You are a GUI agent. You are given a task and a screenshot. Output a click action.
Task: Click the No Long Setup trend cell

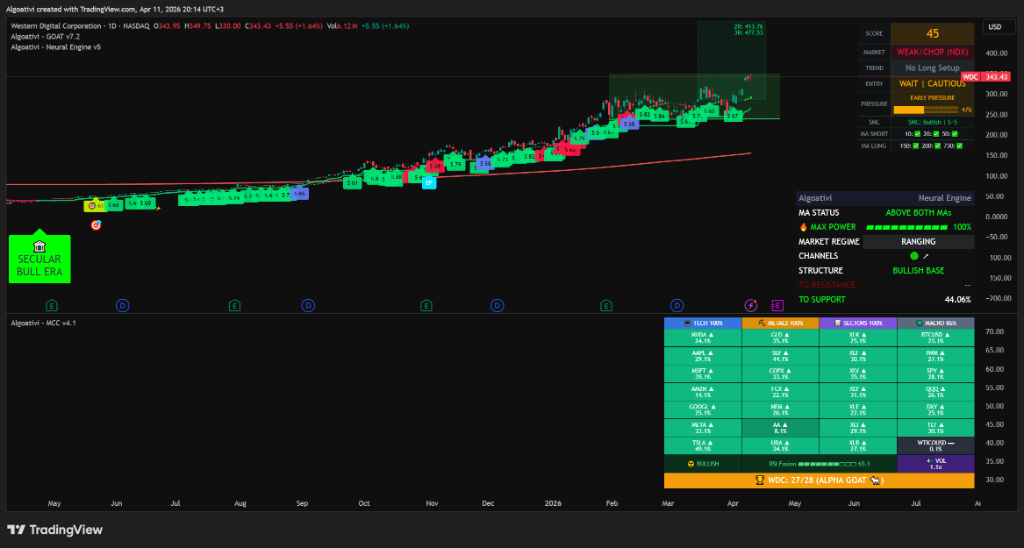point(932,68)
